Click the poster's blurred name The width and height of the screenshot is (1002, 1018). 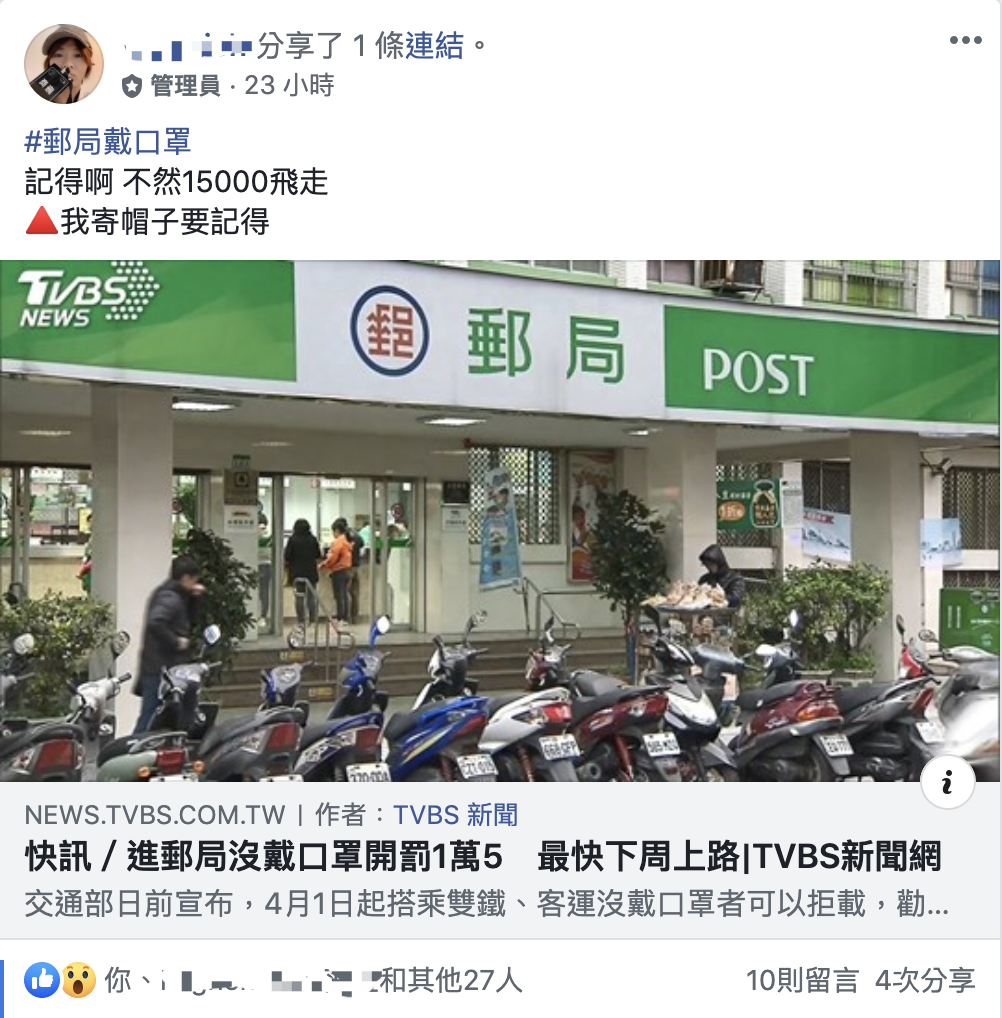click(x=188, y=47)
